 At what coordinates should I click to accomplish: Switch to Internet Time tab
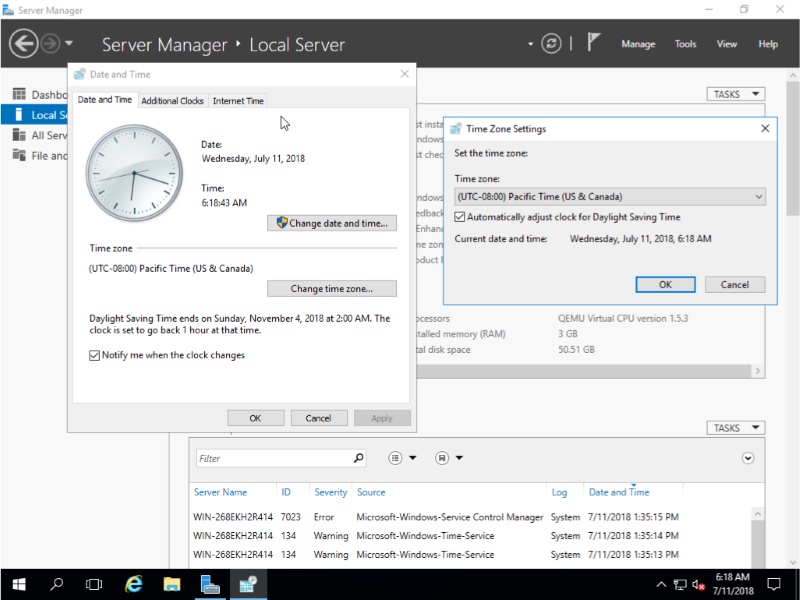(x=238, y=101)
